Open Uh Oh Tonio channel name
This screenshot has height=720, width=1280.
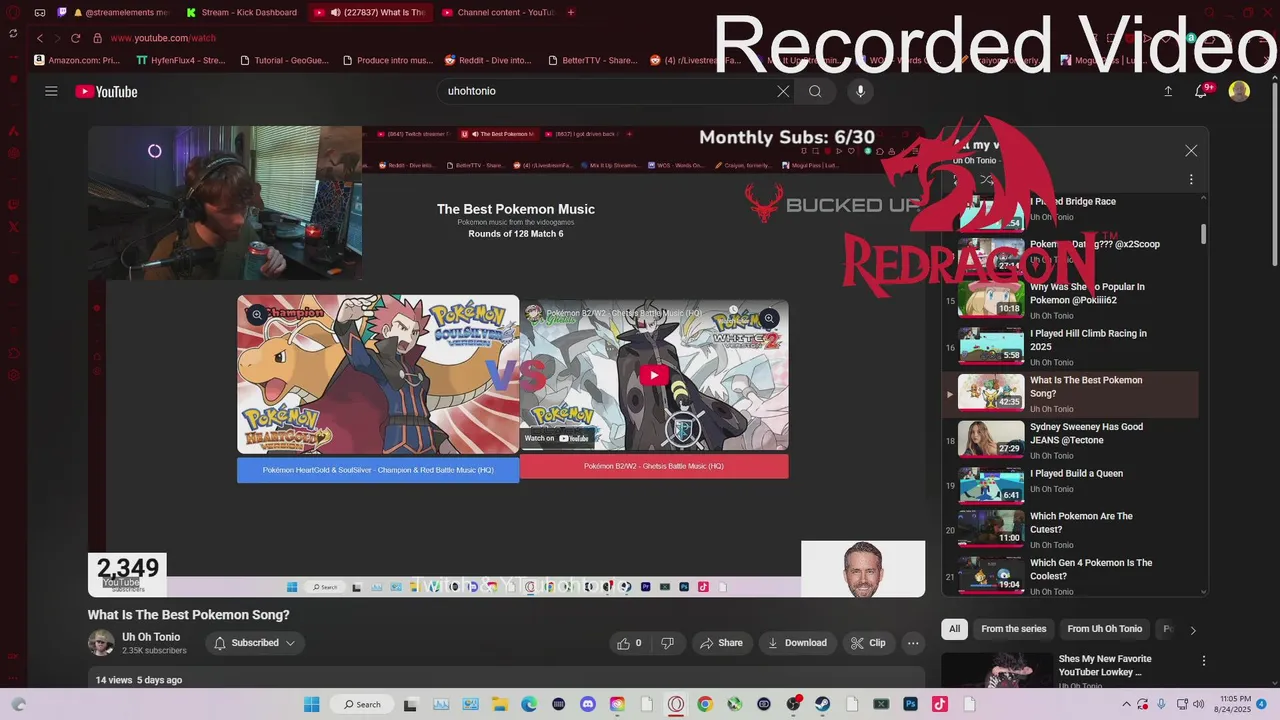pos(151,637)
